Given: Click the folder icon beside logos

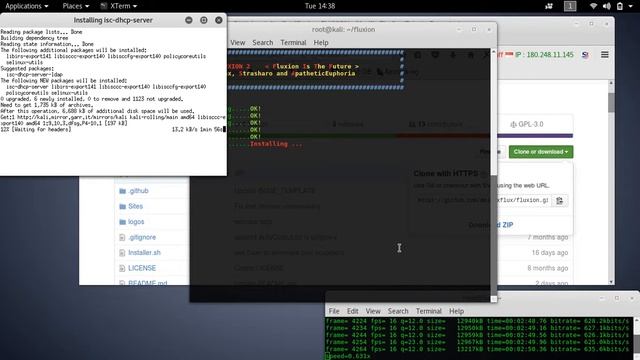Looking at the screenshot, I should pos(122,222).
